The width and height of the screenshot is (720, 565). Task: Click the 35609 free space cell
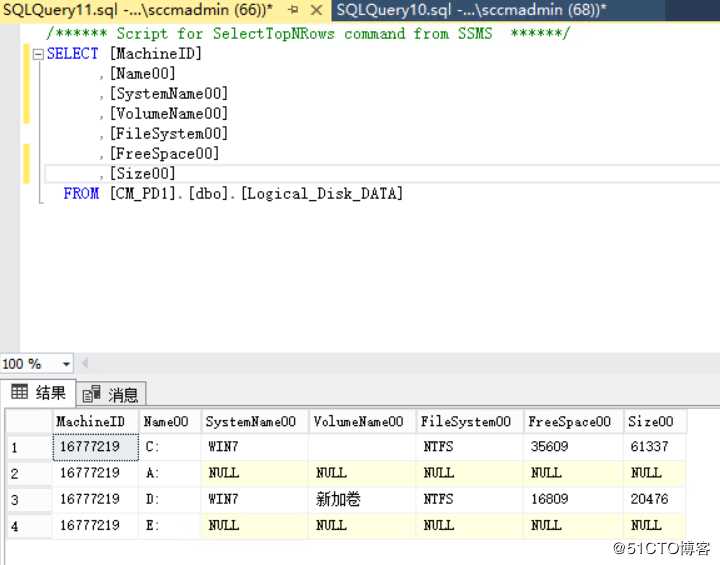coord(574,447)
